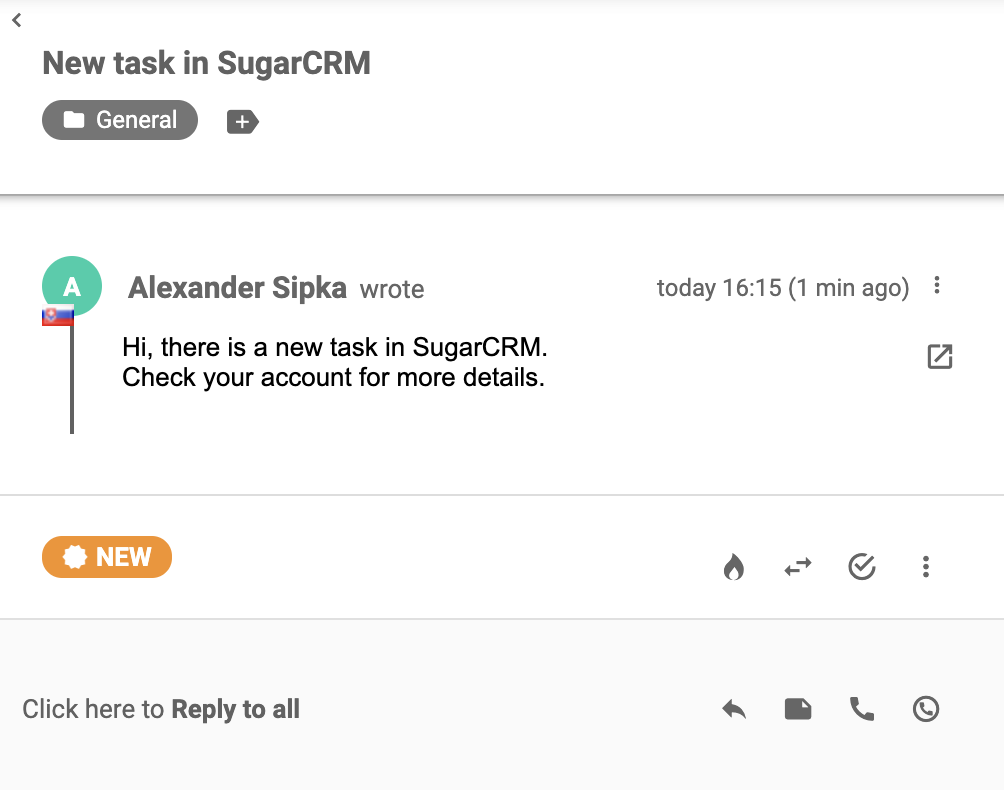Open the message options kebab menu

tap(937, 286)
